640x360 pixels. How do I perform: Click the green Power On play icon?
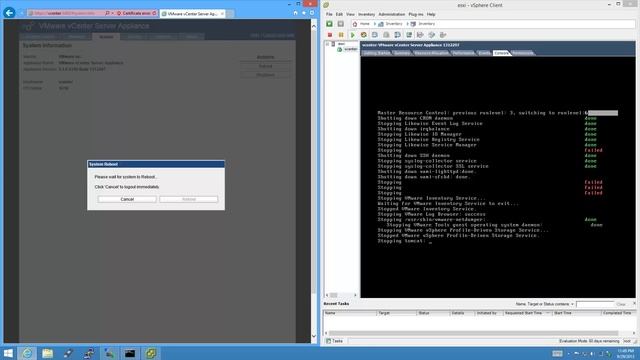(x=352, y=35)
